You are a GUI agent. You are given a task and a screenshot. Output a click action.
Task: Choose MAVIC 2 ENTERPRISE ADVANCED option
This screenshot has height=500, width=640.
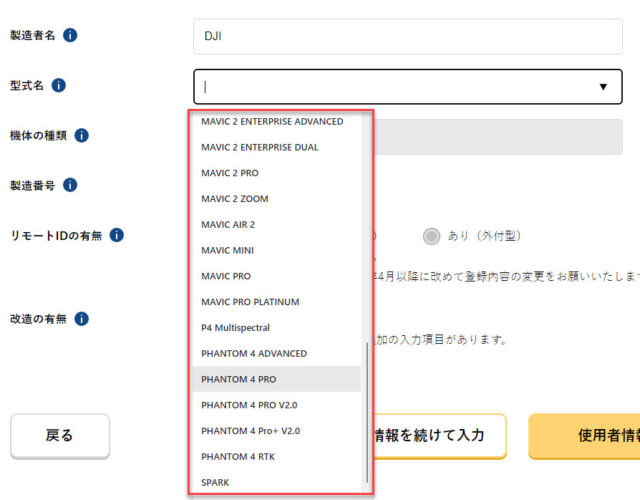coord(276,122)
